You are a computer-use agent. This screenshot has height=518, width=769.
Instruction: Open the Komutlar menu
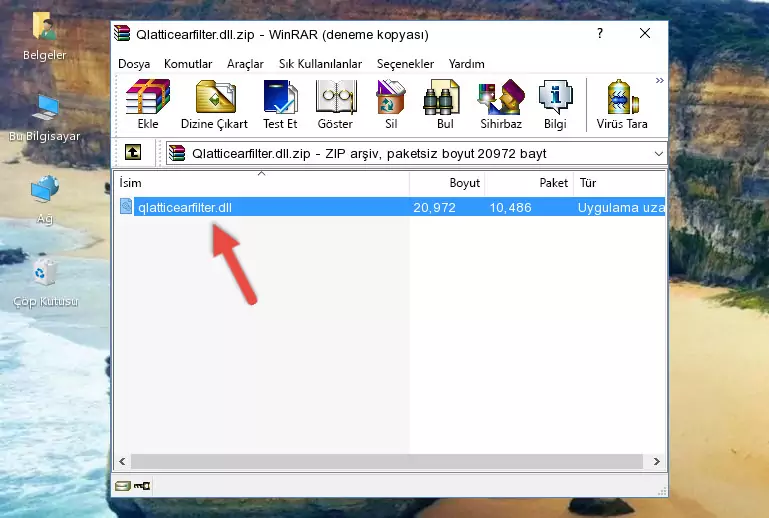(188, 64)
